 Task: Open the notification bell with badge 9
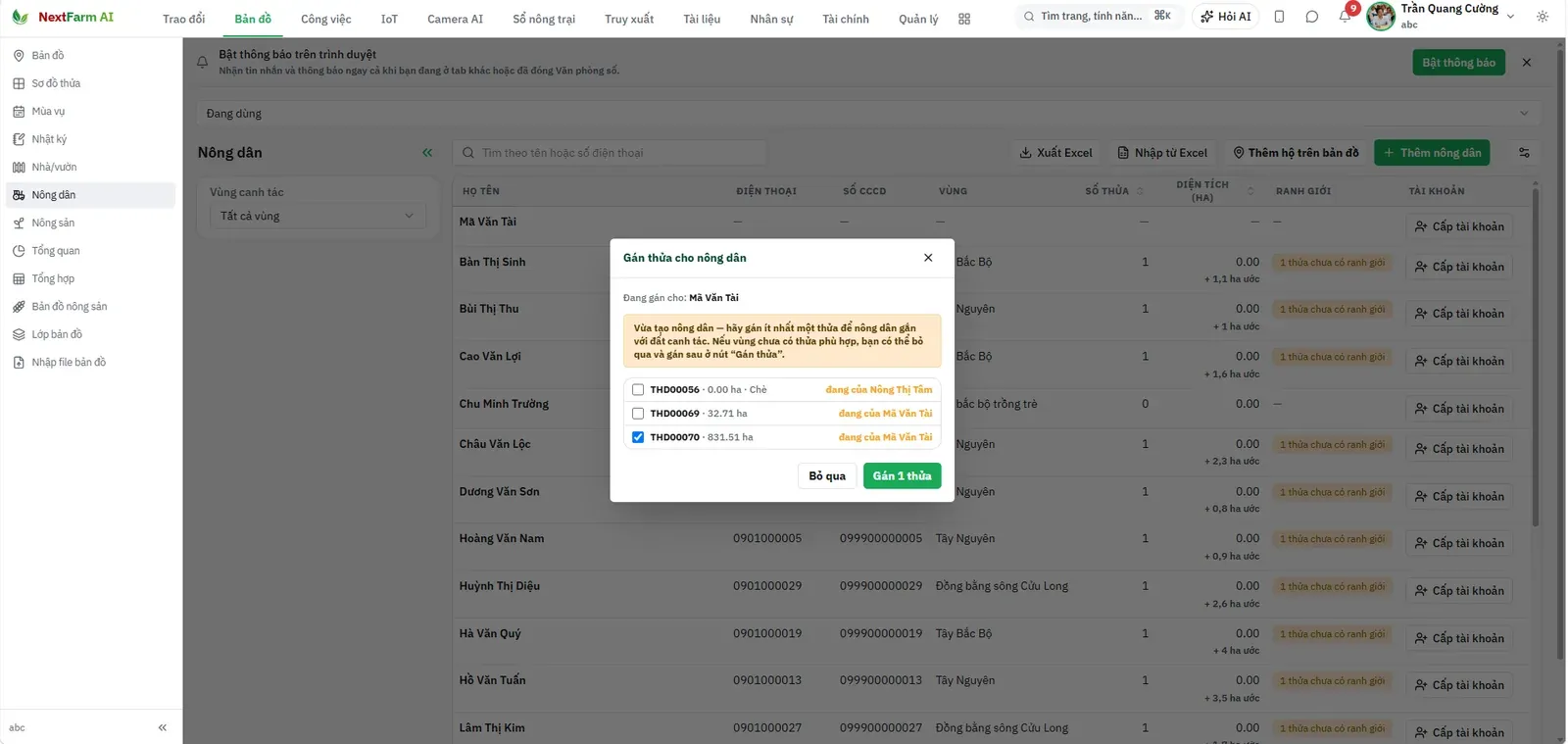coord(1345,17)
